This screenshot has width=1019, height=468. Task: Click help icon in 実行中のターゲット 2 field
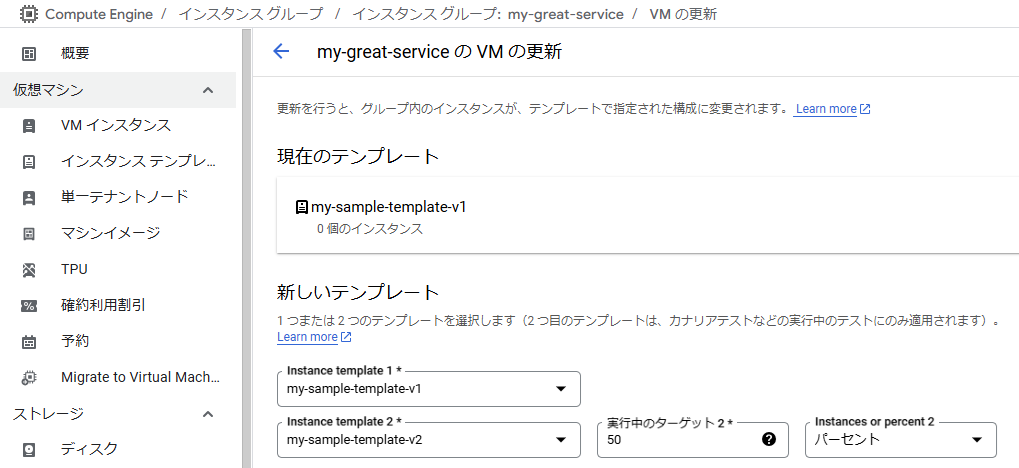click(x=769, y=439)
